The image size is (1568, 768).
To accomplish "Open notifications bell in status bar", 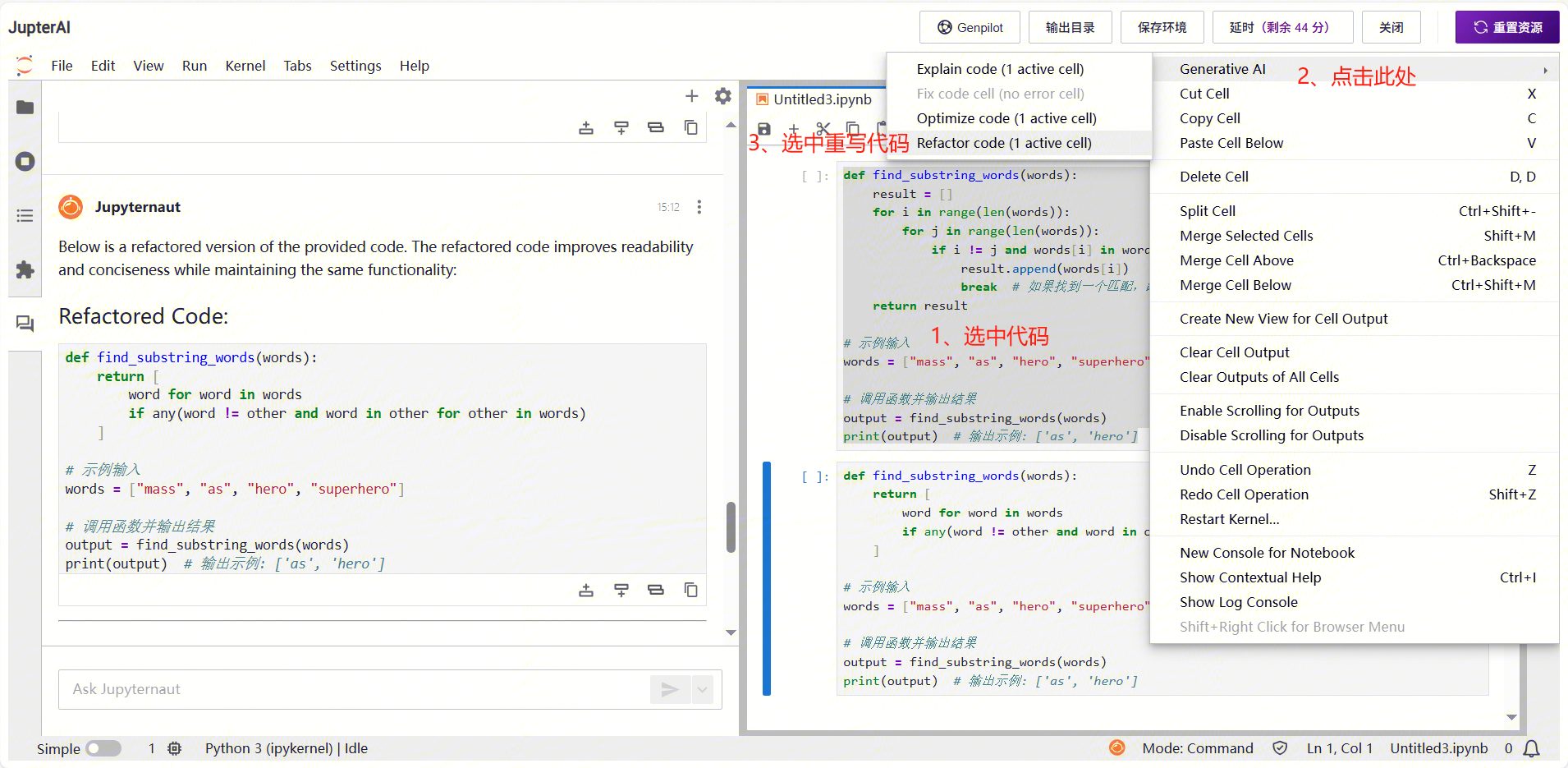I will pyautogui.click(x=1531, y=748).
